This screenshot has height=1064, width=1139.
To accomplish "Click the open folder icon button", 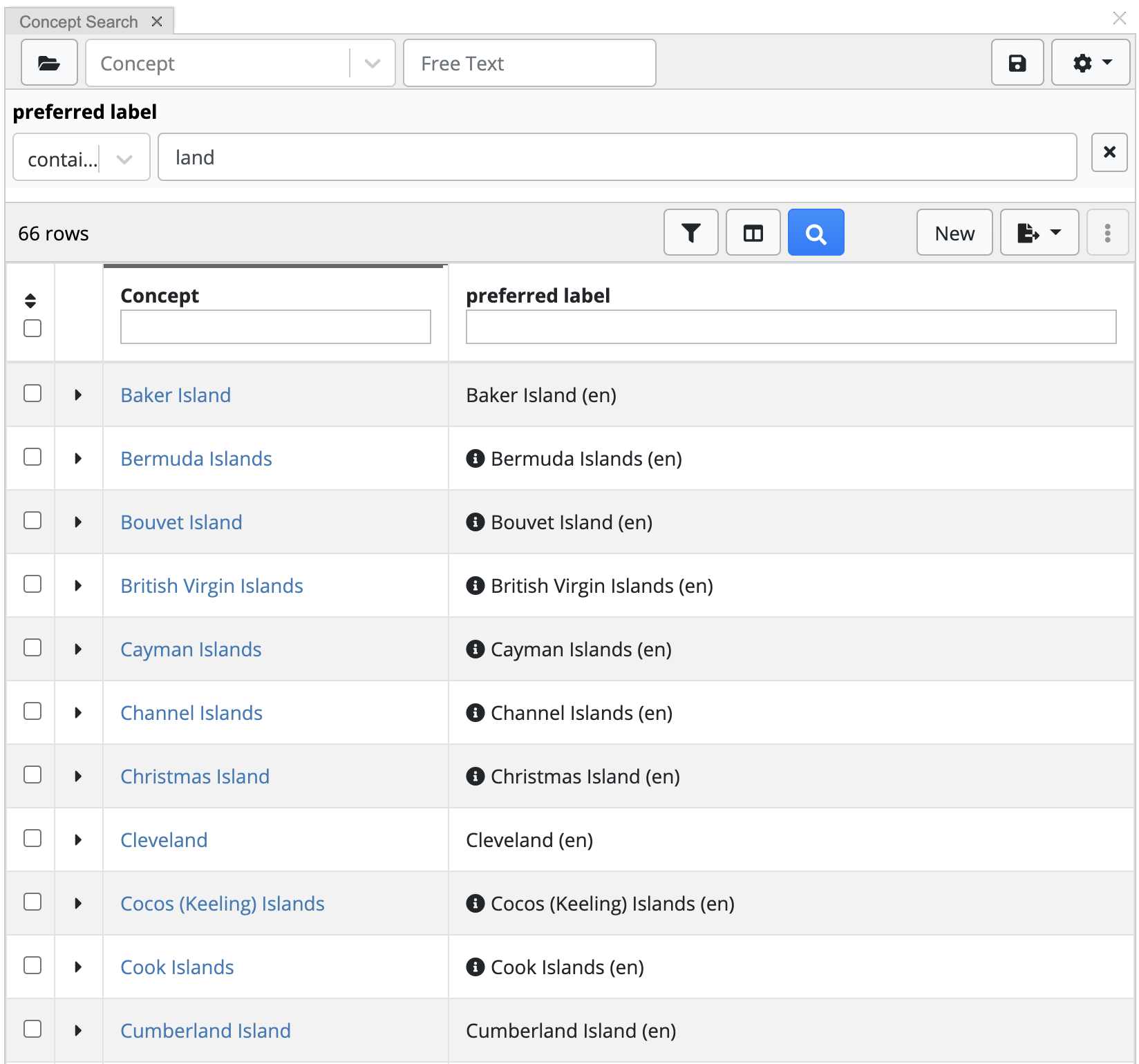I will pyautogui.click(x=49, y=63).
